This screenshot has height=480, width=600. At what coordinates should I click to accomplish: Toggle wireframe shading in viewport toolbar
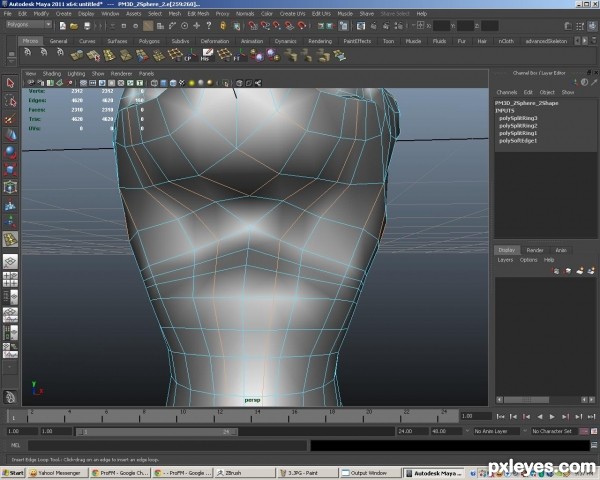click(154, 83)
